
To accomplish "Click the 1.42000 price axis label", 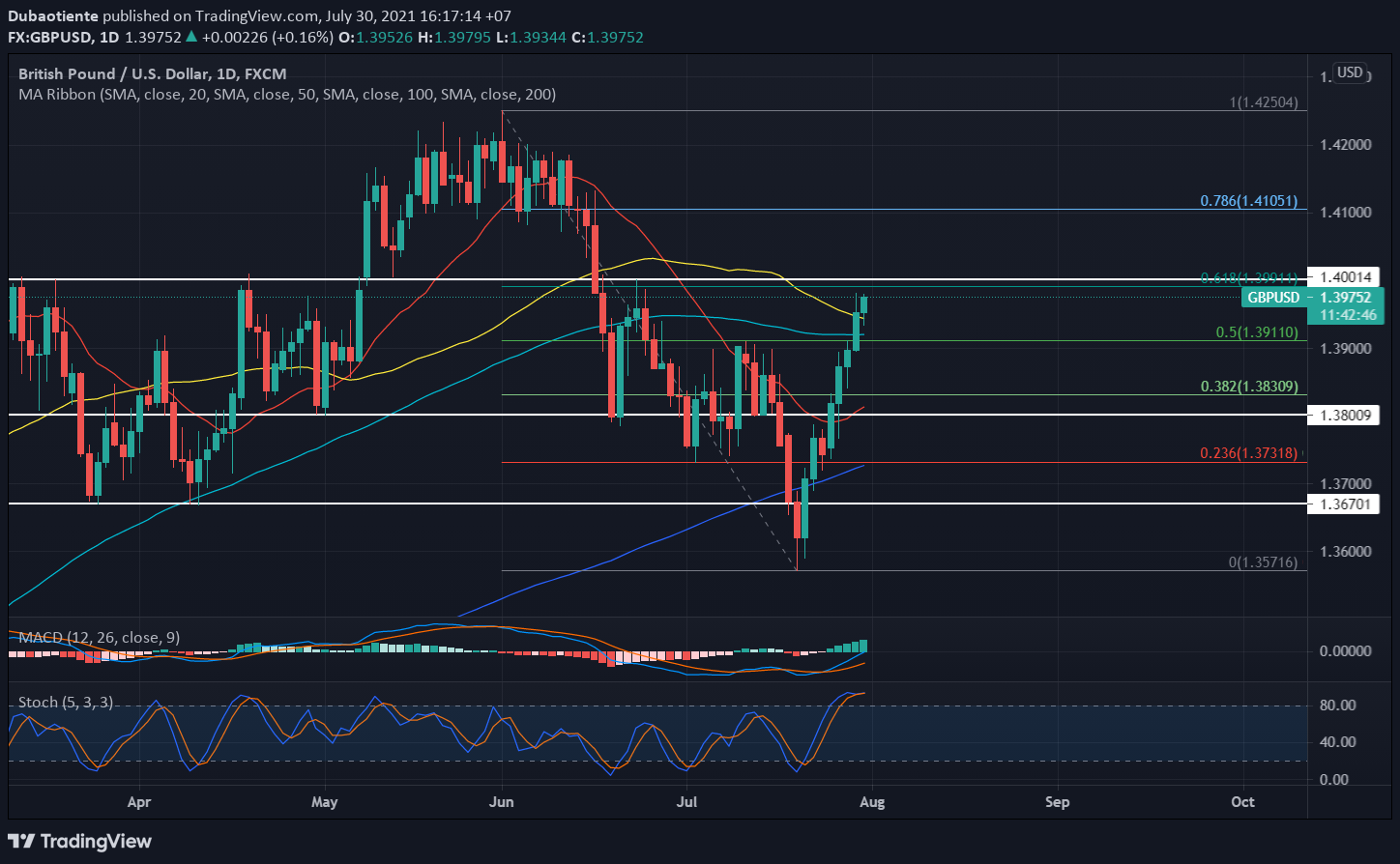I will coord(1345,145).
